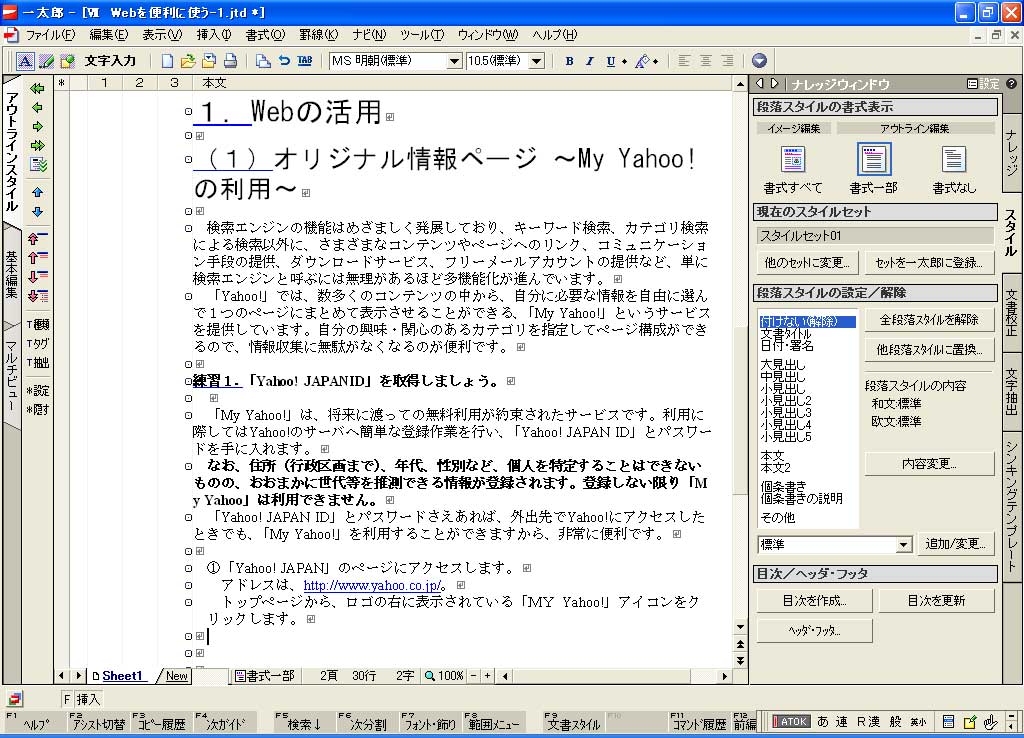This screenshot has height=738, width=1024.
Task: Click the double green right arrow outline icon
Action: pos(37,145)
